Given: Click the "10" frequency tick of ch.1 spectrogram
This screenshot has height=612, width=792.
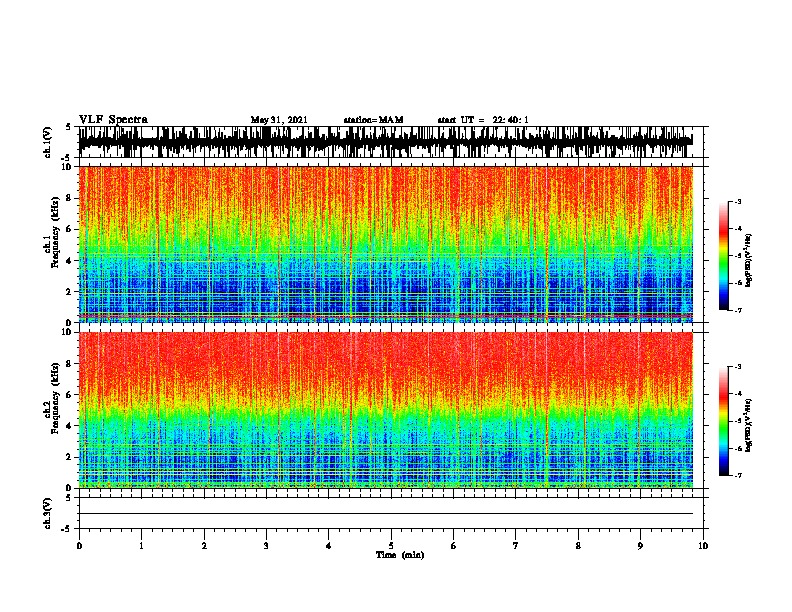Looking at the screenshot, I should click(x=67, y=167).
